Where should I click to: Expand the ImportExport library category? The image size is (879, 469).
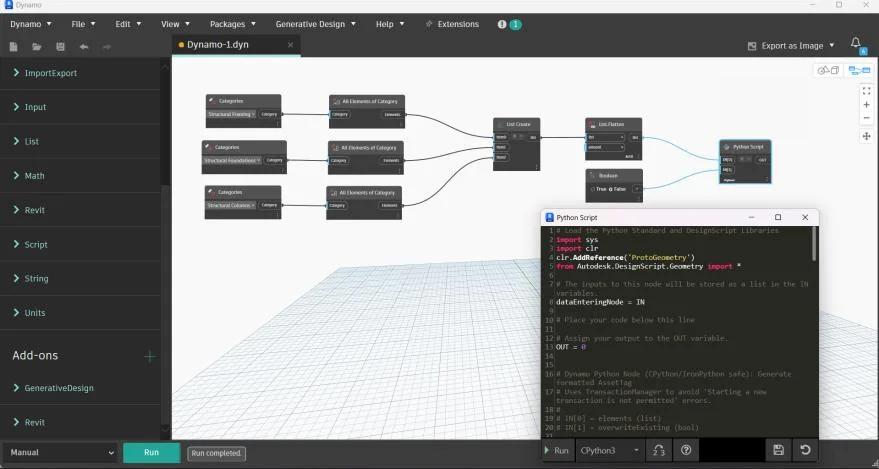[x=80, y=73]
